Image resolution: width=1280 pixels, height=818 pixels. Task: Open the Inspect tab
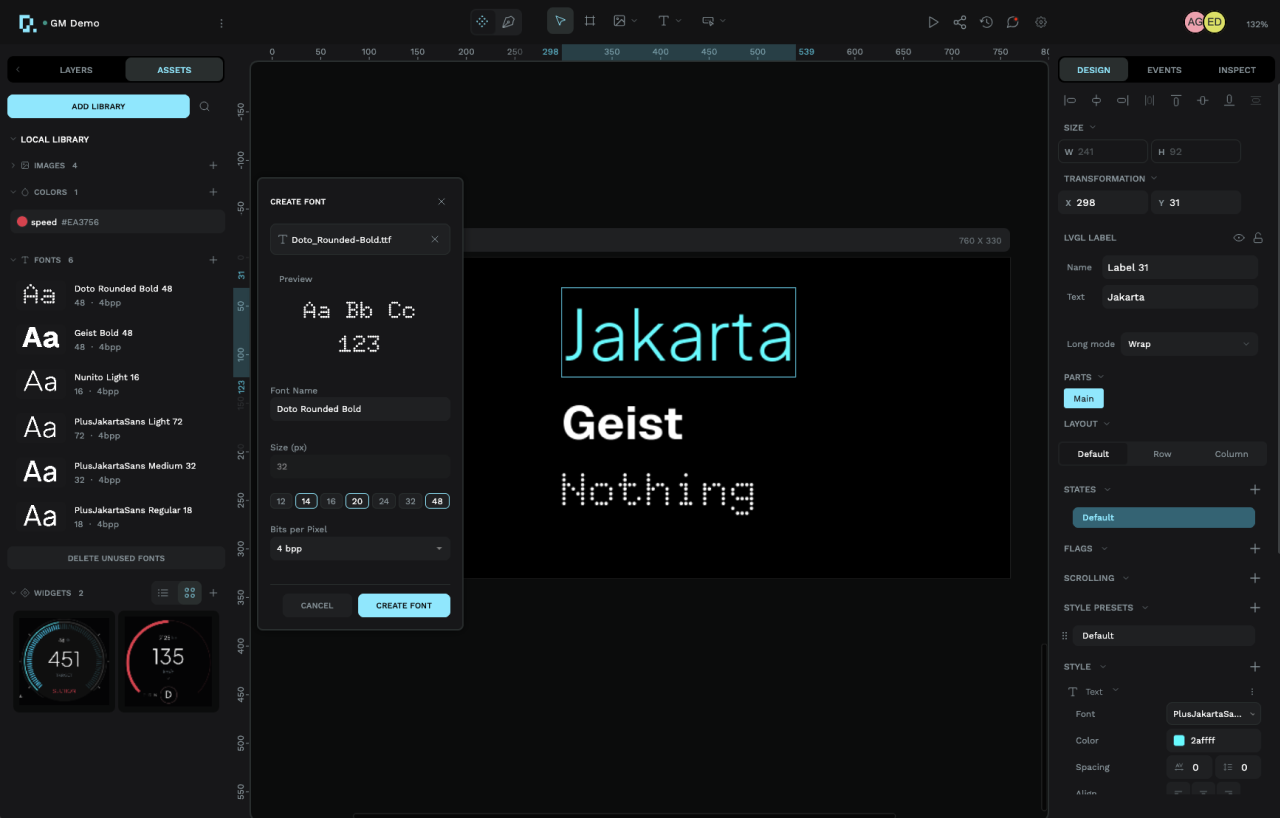point(1237,70)
